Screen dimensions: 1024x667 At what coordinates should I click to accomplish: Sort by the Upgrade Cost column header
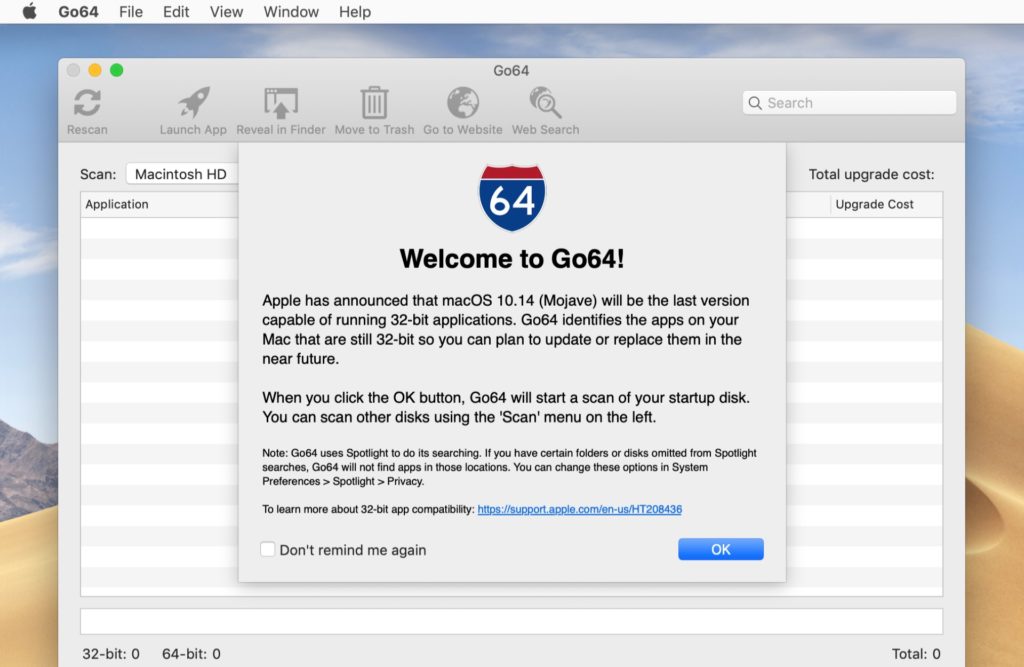coord(874,204)
